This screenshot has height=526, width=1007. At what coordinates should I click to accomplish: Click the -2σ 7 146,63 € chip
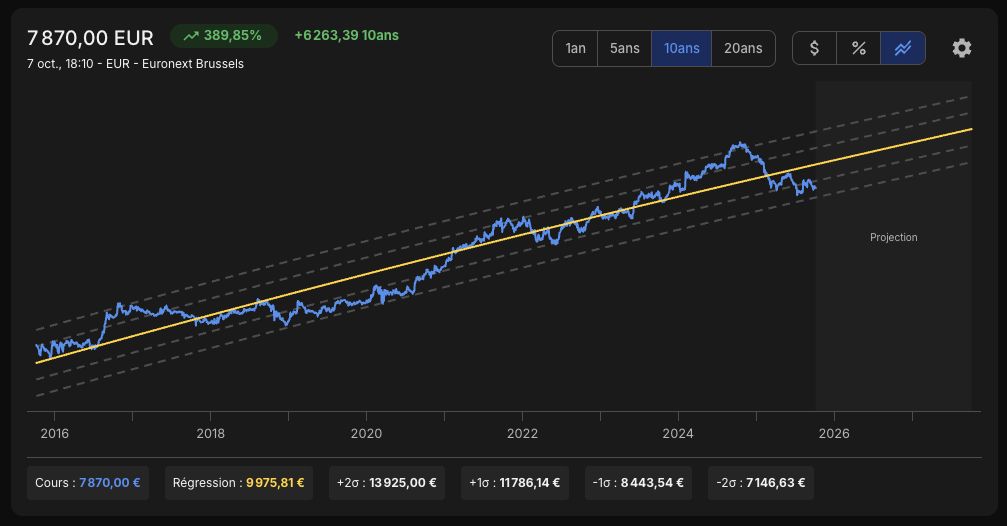click(x=761, y=483)
